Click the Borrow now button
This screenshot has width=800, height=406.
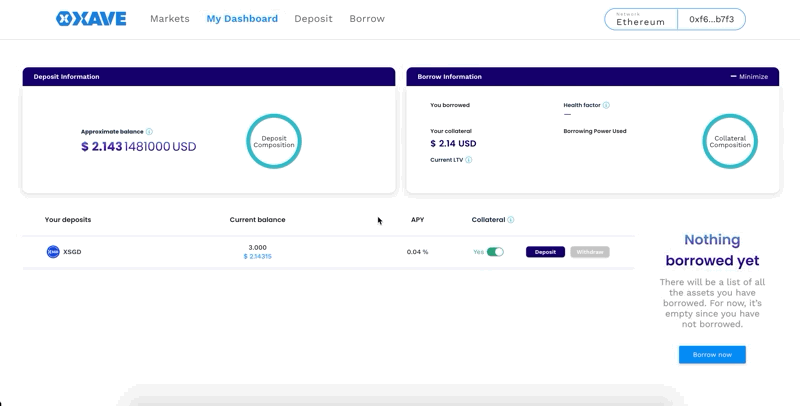(712, 355)
